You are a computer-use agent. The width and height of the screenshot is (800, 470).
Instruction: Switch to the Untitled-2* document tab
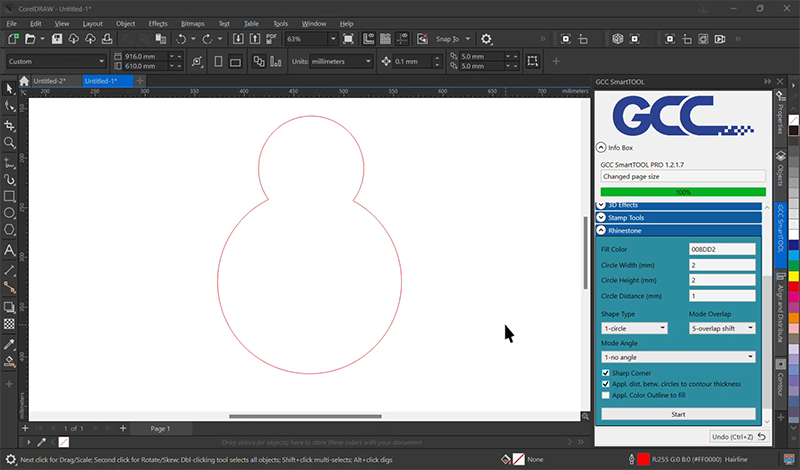pyautogui.click(x=49, y=80)
